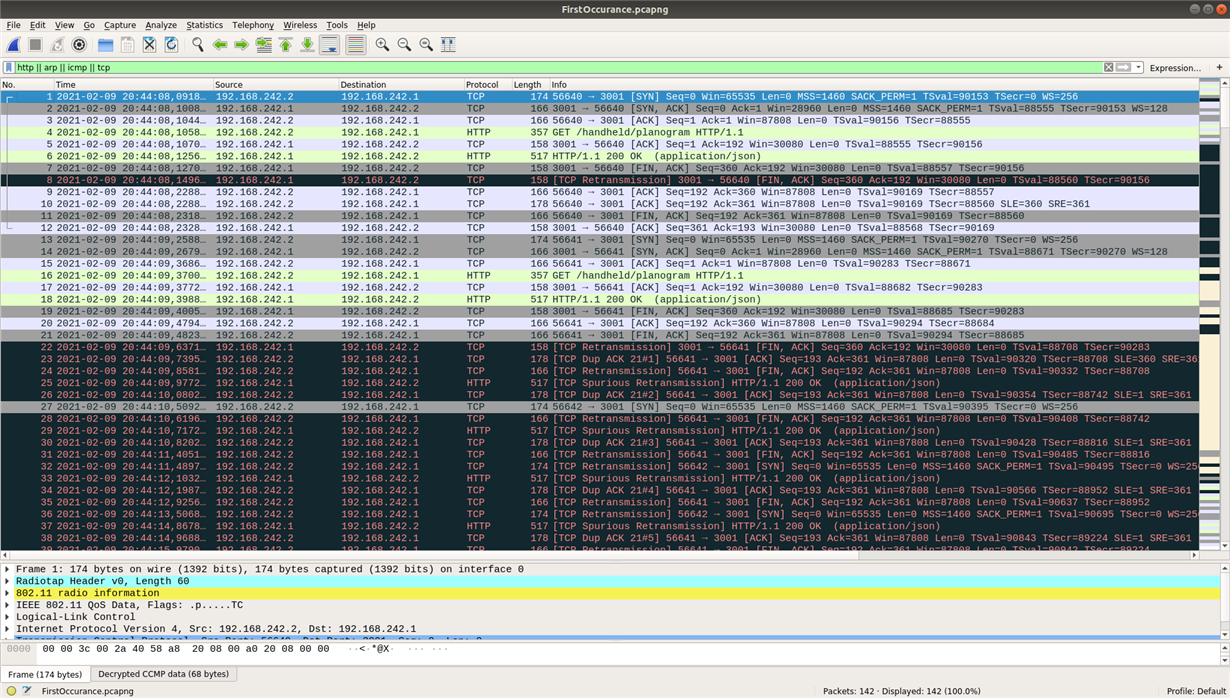Zoom out main window text
Viewport: 1230px width, 698px height.
pos(404,45)
